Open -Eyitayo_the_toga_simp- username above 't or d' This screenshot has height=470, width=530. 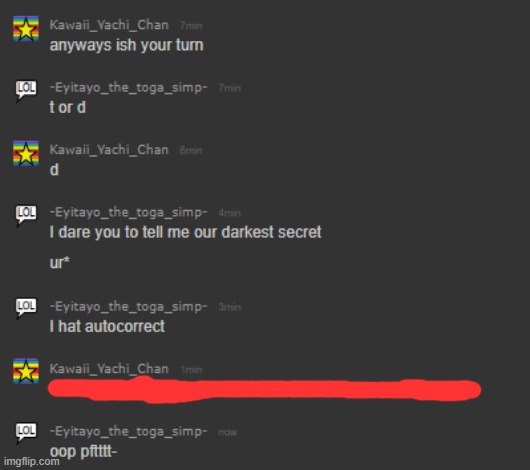point(128,88)
